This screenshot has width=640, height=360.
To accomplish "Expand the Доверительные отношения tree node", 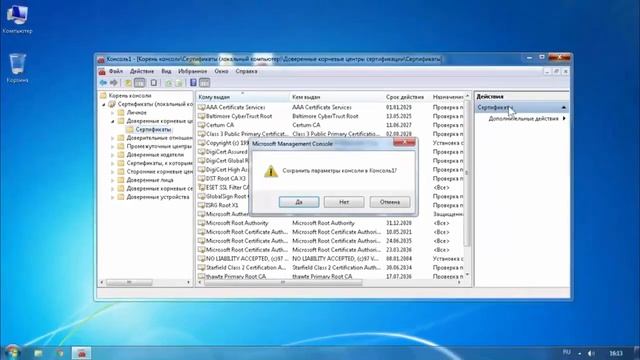I will 113,138.
